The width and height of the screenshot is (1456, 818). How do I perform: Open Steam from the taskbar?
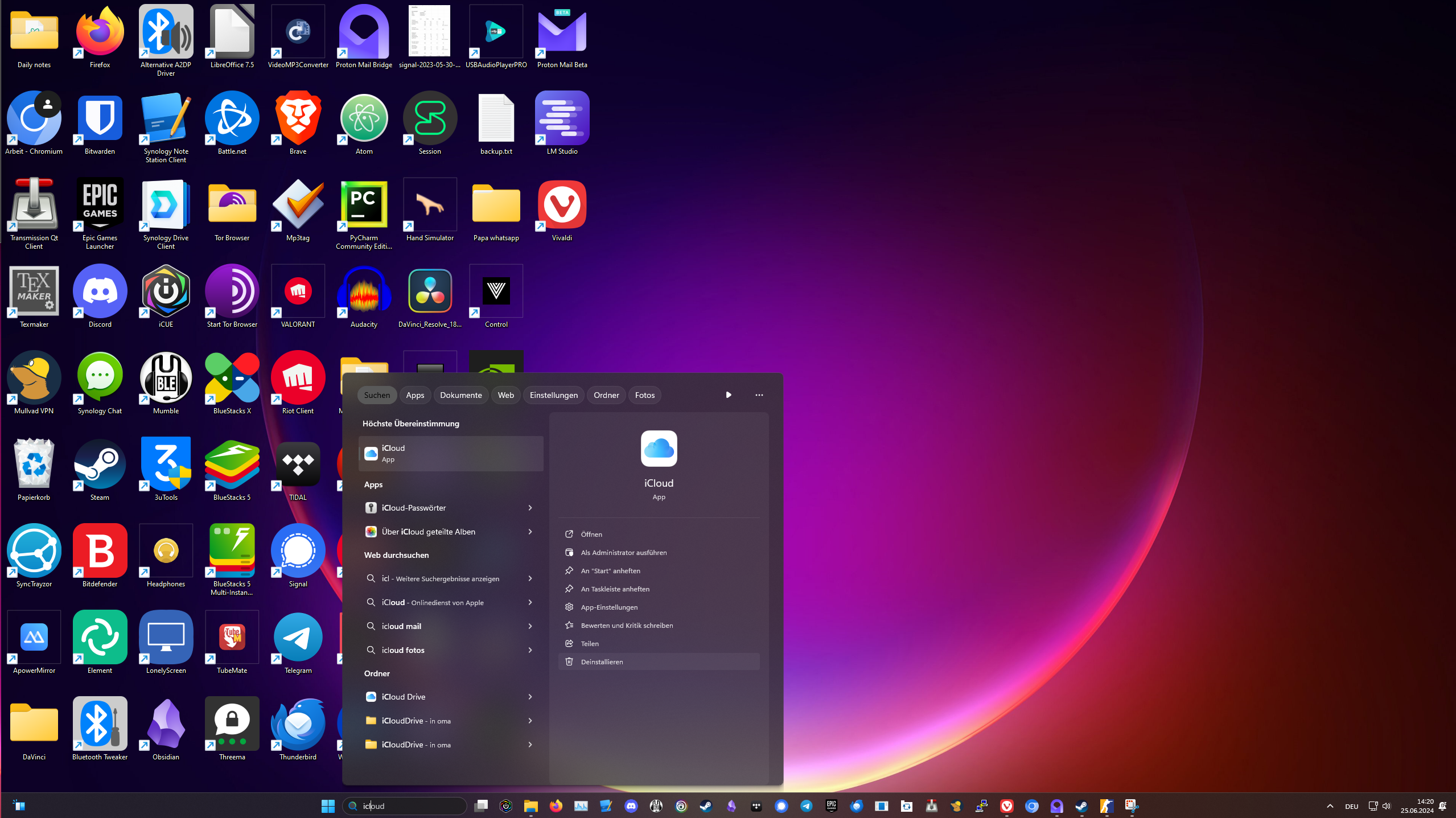[705, 805]
